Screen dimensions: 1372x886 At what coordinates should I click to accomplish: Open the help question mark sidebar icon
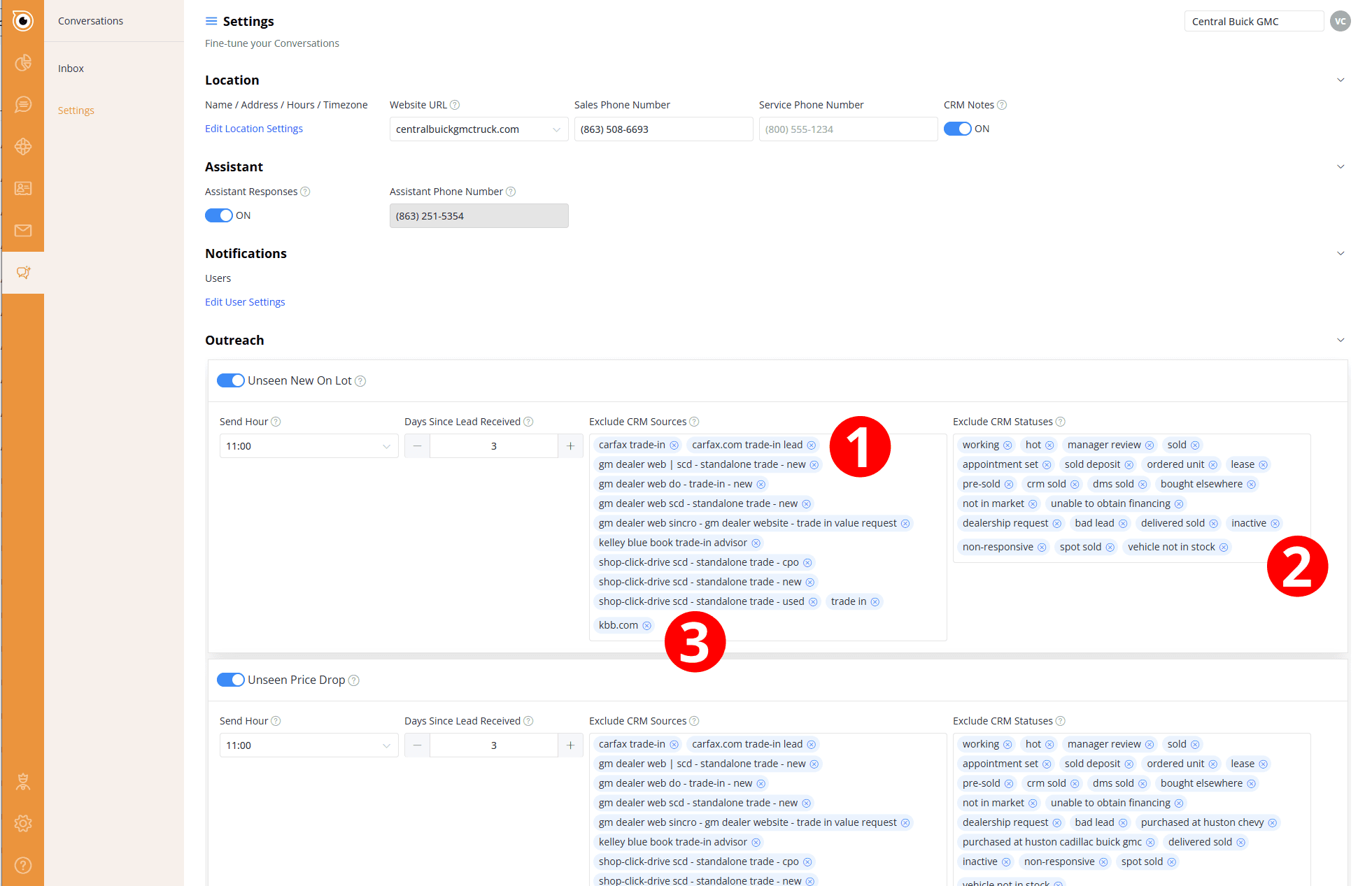coord(23,865)
